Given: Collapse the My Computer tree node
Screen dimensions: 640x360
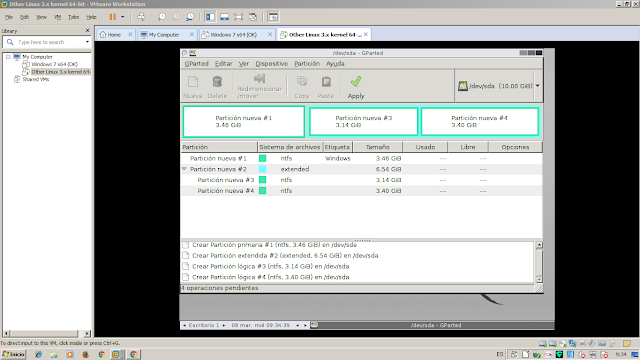Looking at the screenshot, I should (x=8, y=57).
